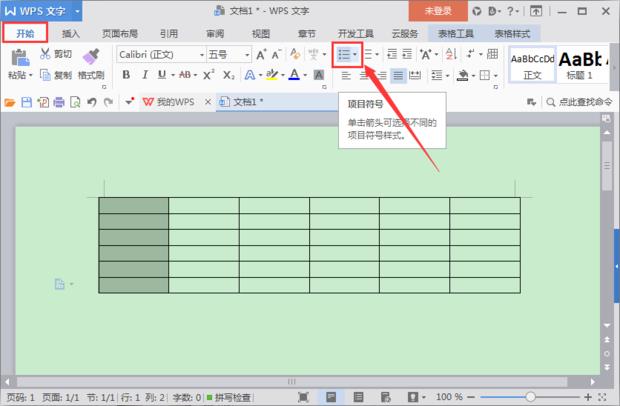Apply subscript X₂ formatting

pos(228,74)
